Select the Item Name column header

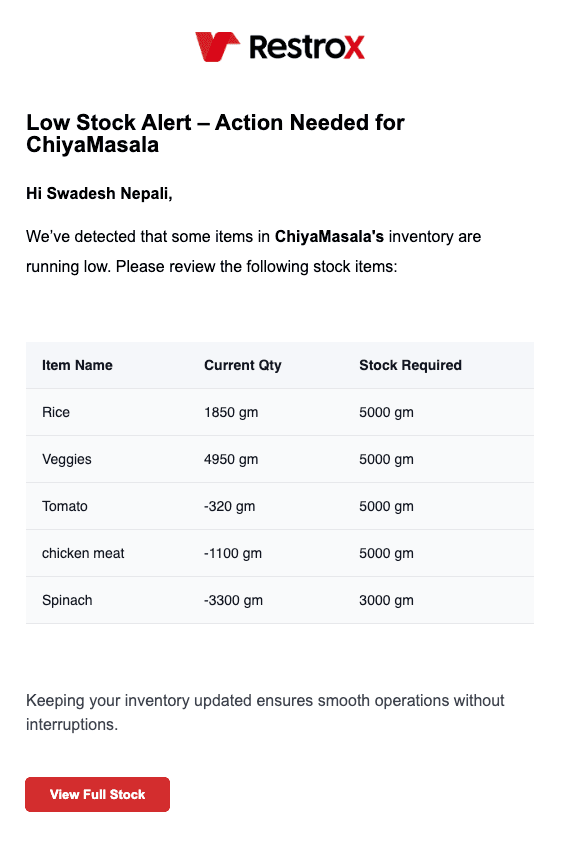point(77,365)
